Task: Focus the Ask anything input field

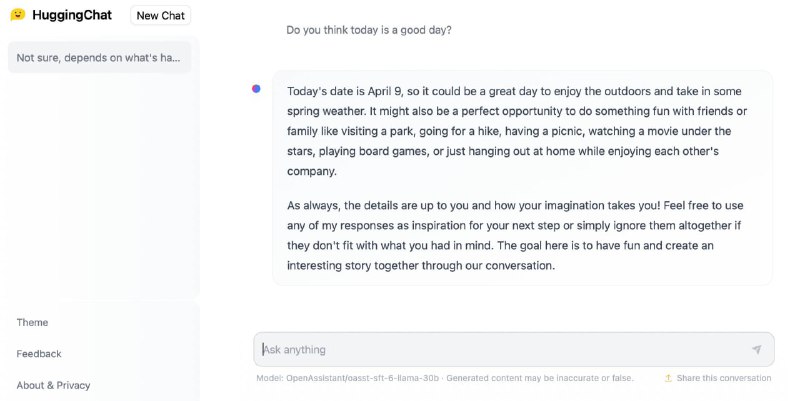Action: click(x=514, y=349)
